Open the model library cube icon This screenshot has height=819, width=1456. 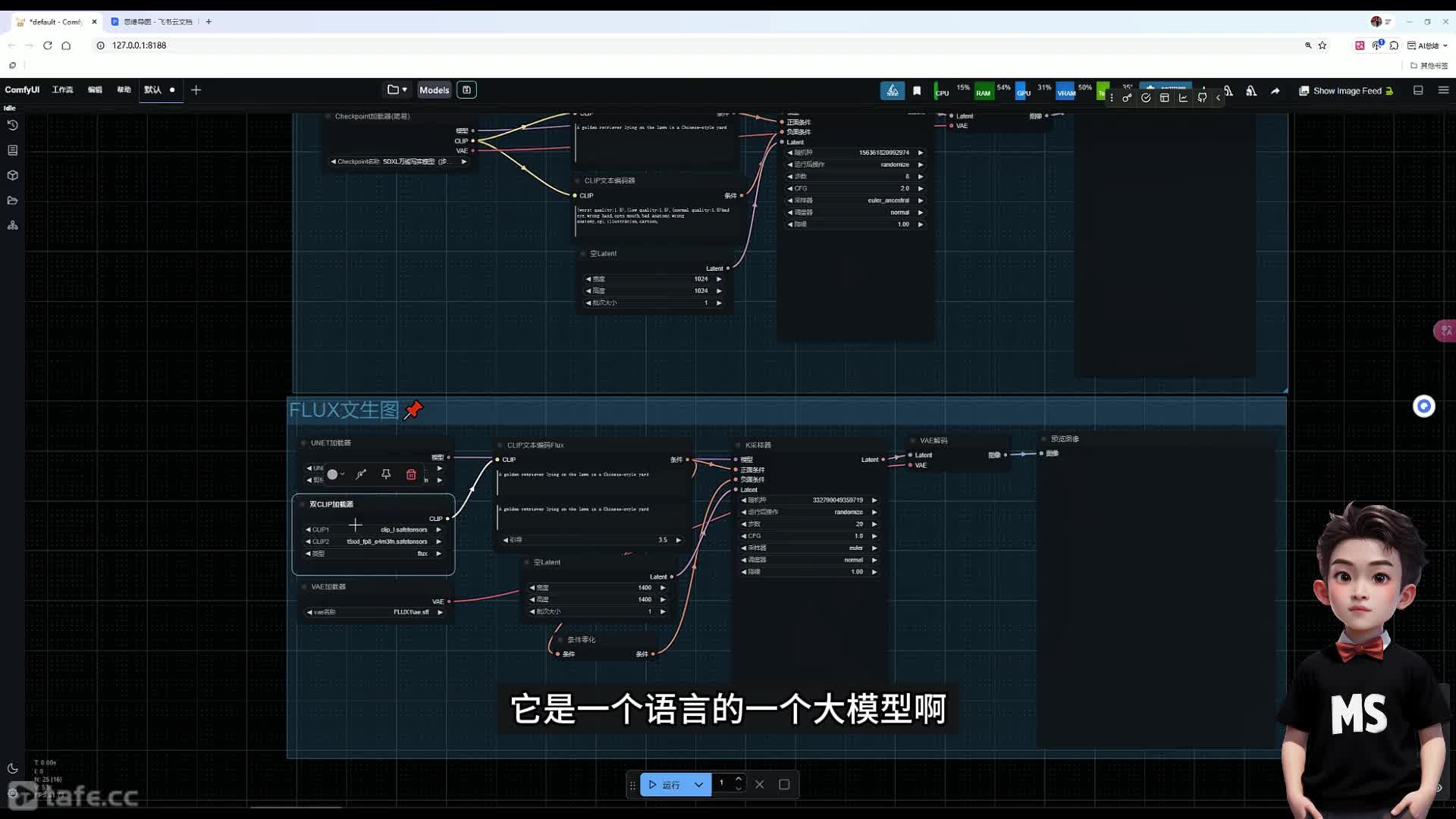12,175
